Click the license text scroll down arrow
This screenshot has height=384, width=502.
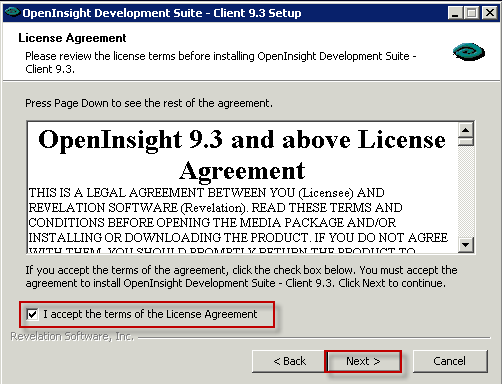pyautogui.click(x=466, y=245)
